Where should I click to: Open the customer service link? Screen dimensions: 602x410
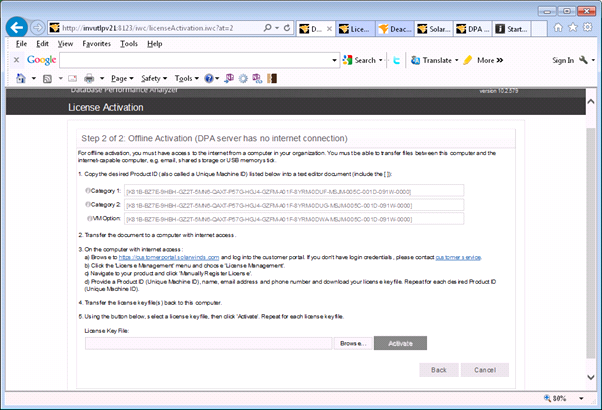458,257
